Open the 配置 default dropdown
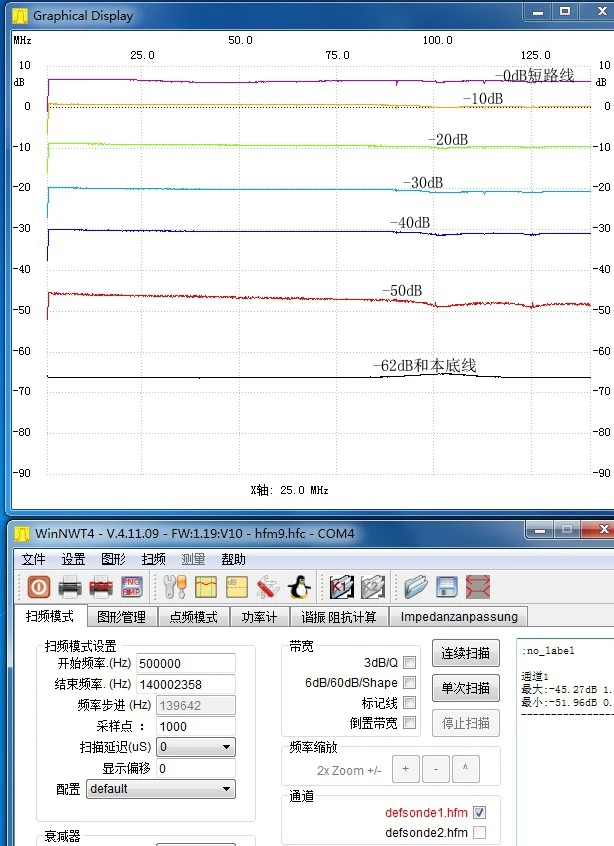Screen dimensions: 614x846 click(161, 789)
